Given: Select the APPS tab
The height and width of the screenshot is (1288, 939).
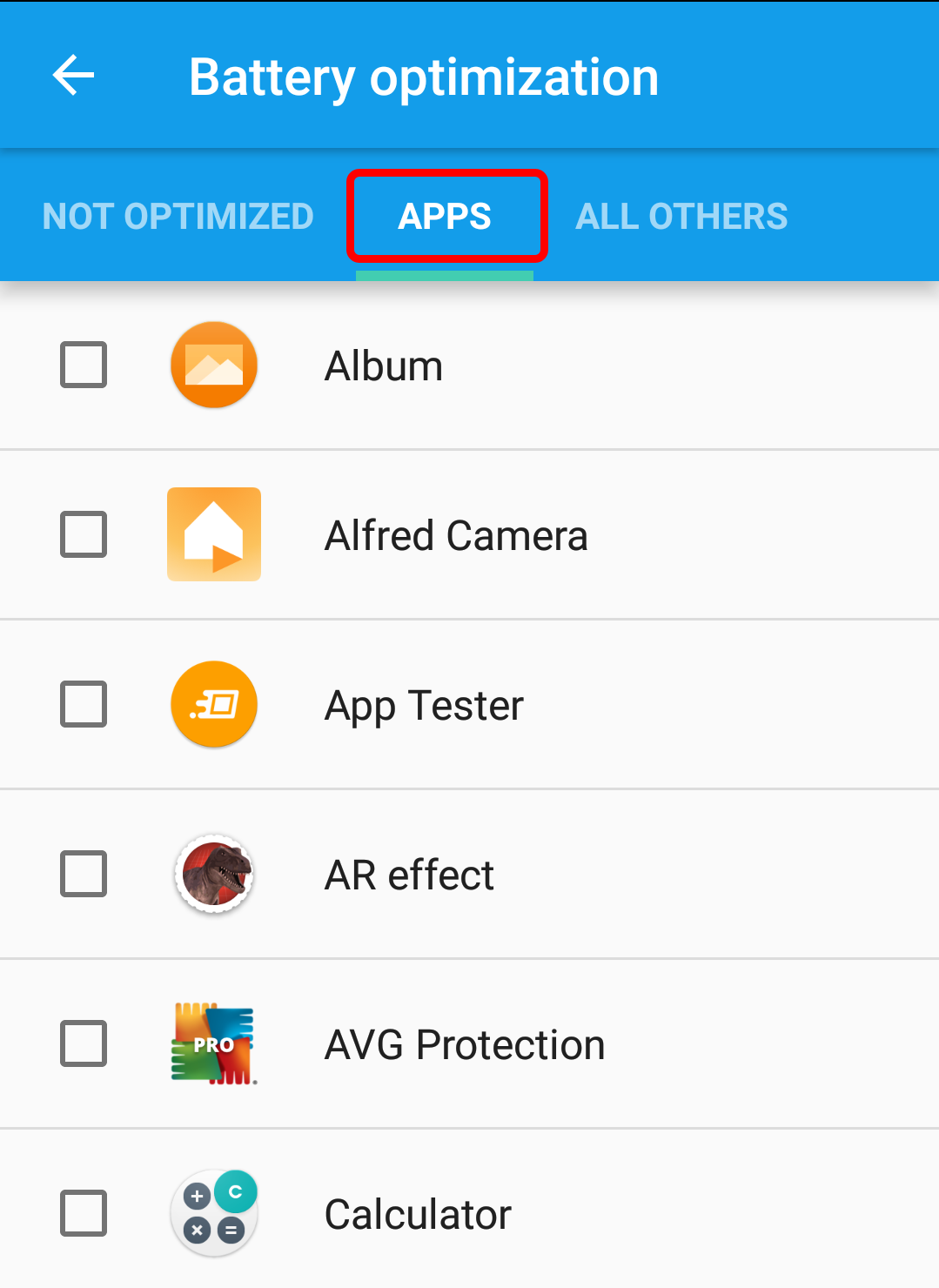Looking at the screenshot, I should click(x=445, y=217).
